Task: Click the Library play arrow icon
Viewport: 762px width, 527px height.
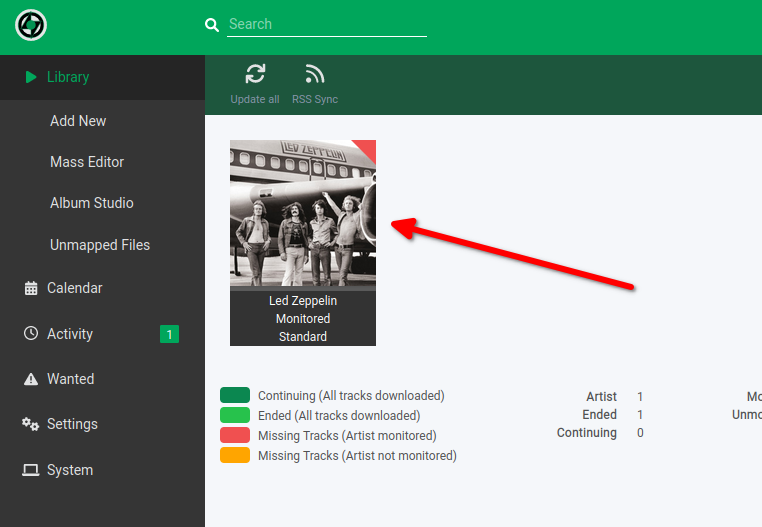Action: (x=31, y=77)
